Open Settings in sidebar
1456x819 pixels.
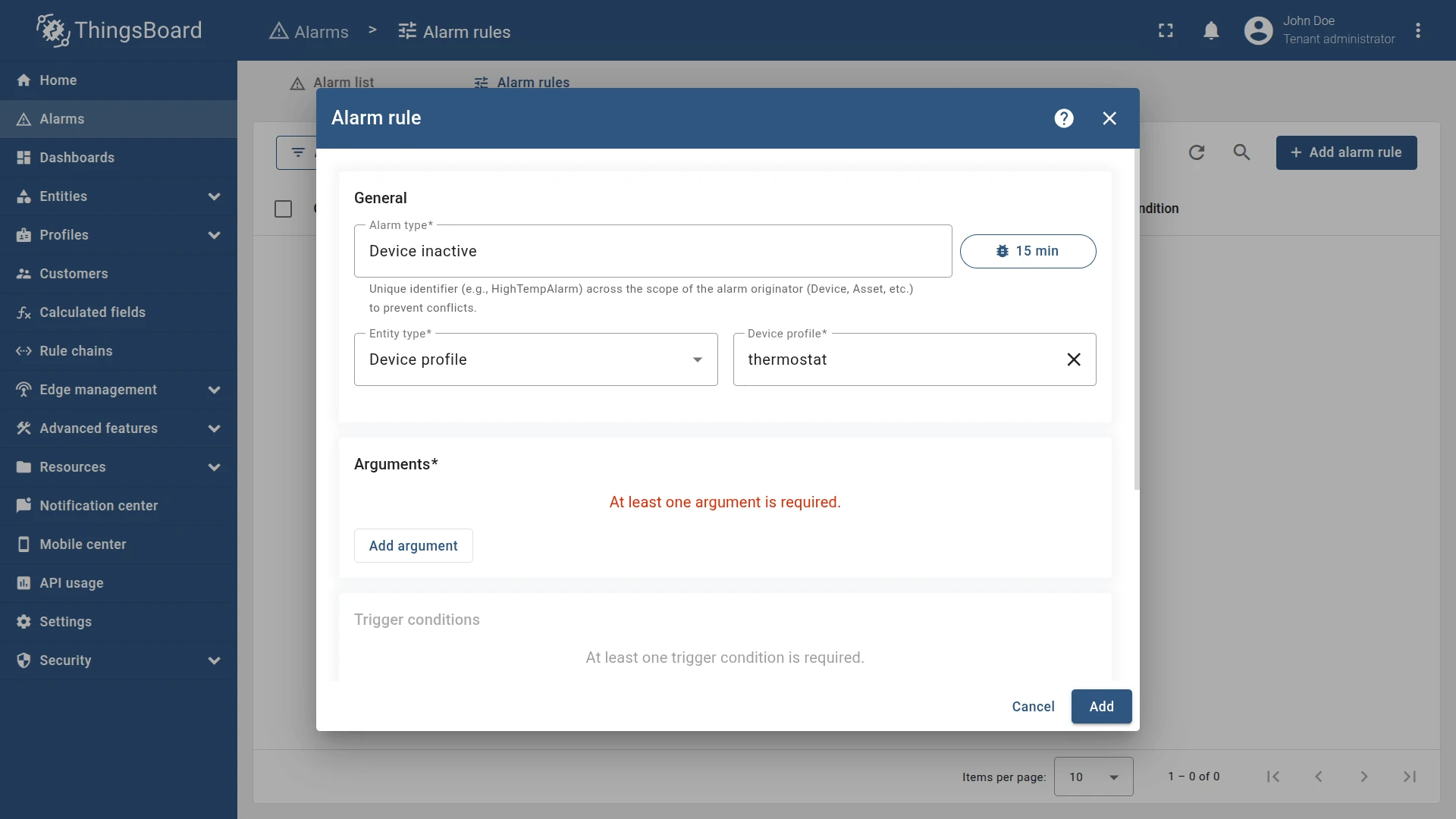pyautogui.click(x=118, y=622)
